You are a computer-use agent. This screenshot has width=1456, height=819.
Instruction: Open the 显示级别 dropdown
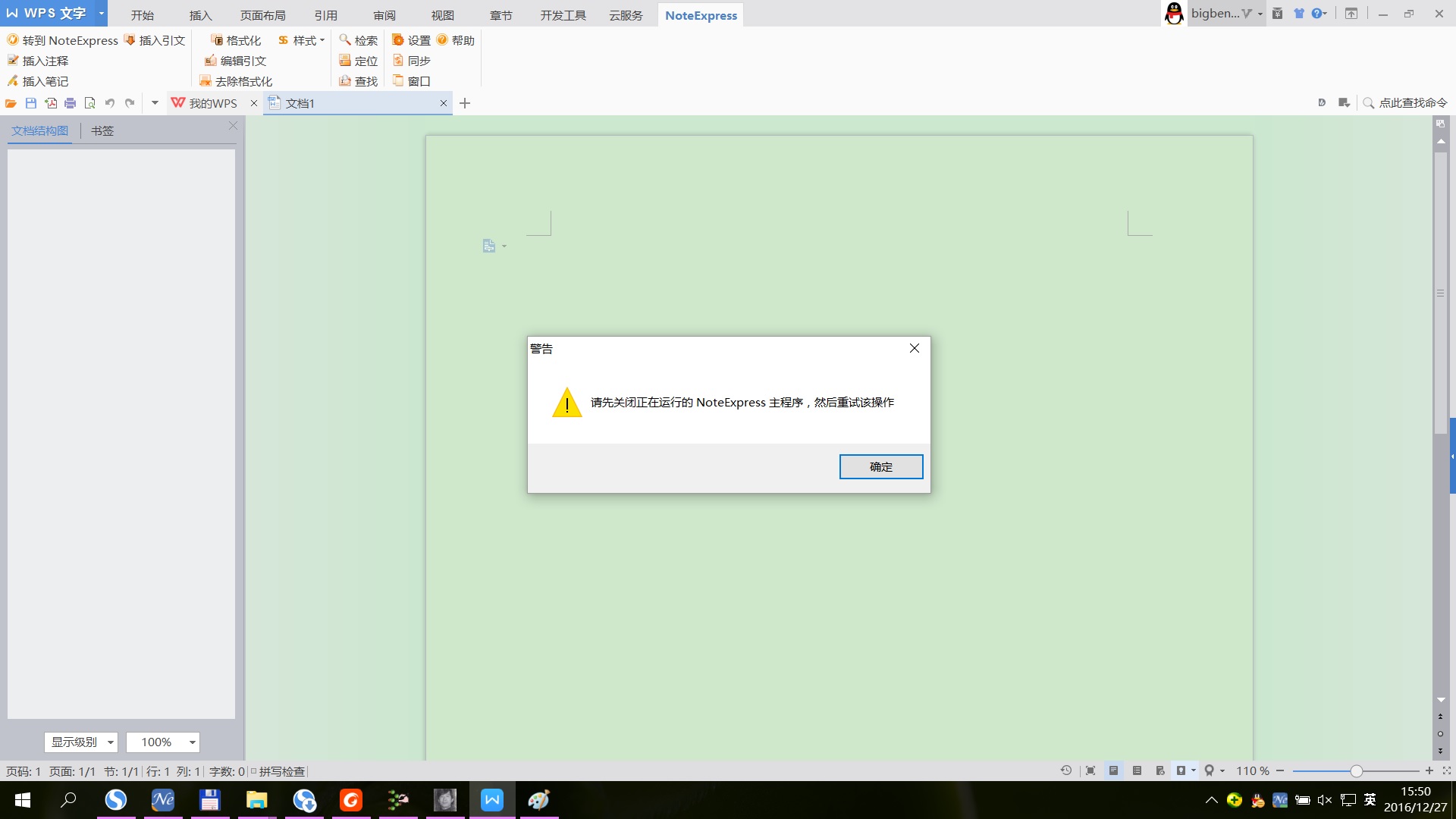(x=80, y=742)
